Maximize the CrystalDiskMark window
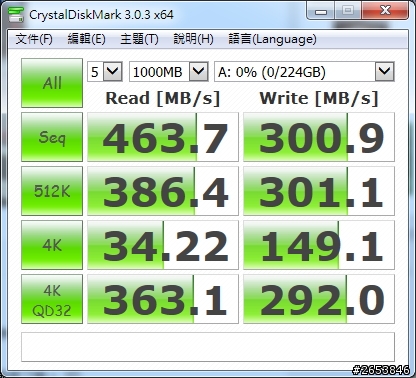Viewport: 416px width, 378px height. tap(348, 11)
